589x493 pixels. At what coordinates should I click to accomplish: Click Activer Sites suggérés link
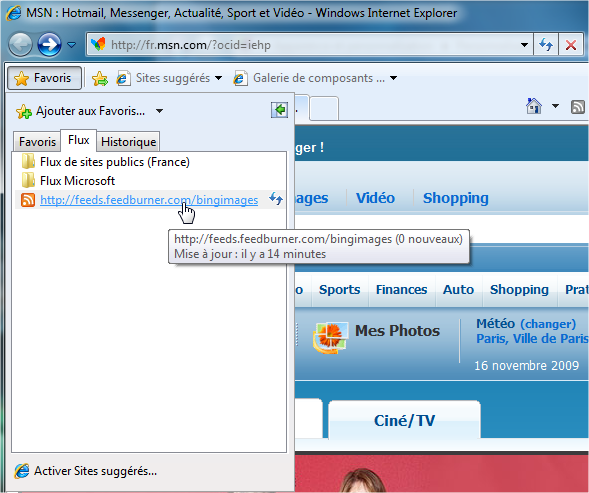pyautogui.click(x=86, y=471)
